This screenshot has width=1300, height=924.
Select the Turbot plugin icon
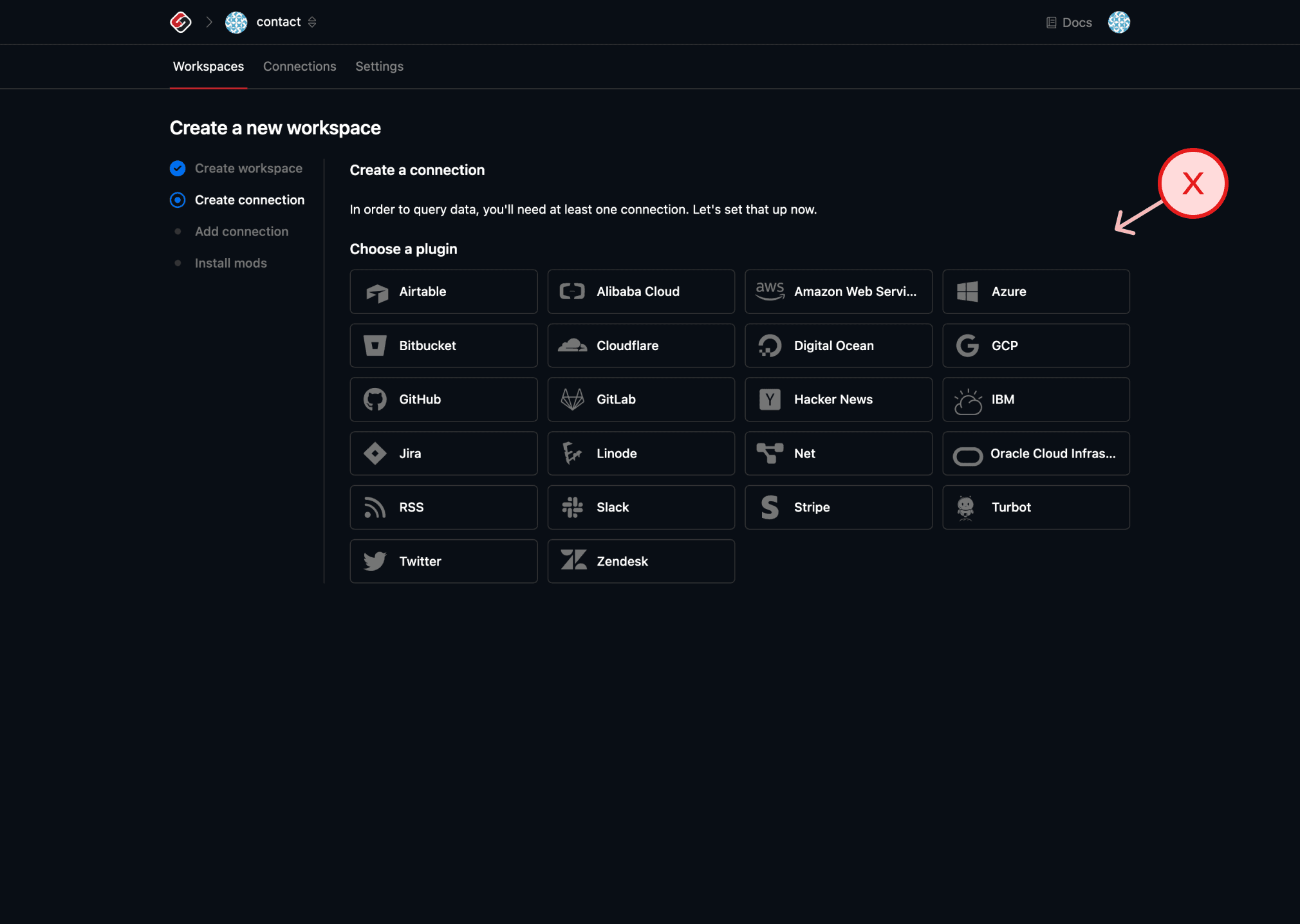967,507
